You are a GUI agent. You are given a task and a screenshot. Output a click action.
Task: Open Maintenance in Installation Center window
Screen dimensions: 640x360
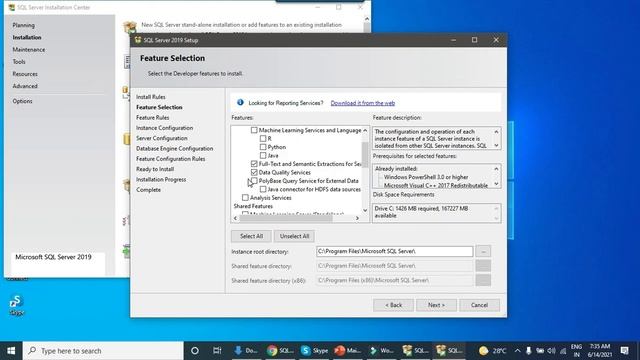click(x=29, y=50)
